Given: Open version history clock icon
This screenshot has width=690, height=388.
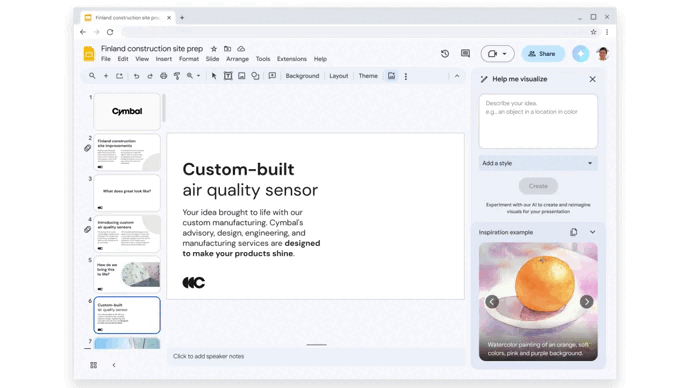Looking at the screenshot, I should point(445,54).
